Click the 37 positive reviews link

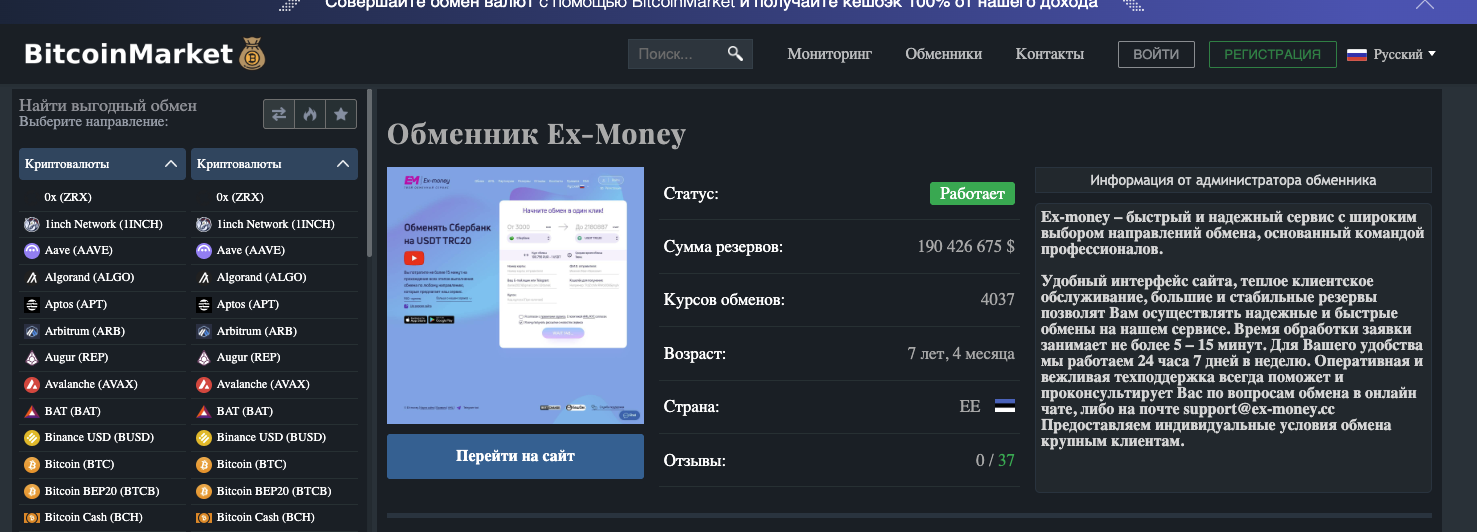click(x=1006, y=461)
